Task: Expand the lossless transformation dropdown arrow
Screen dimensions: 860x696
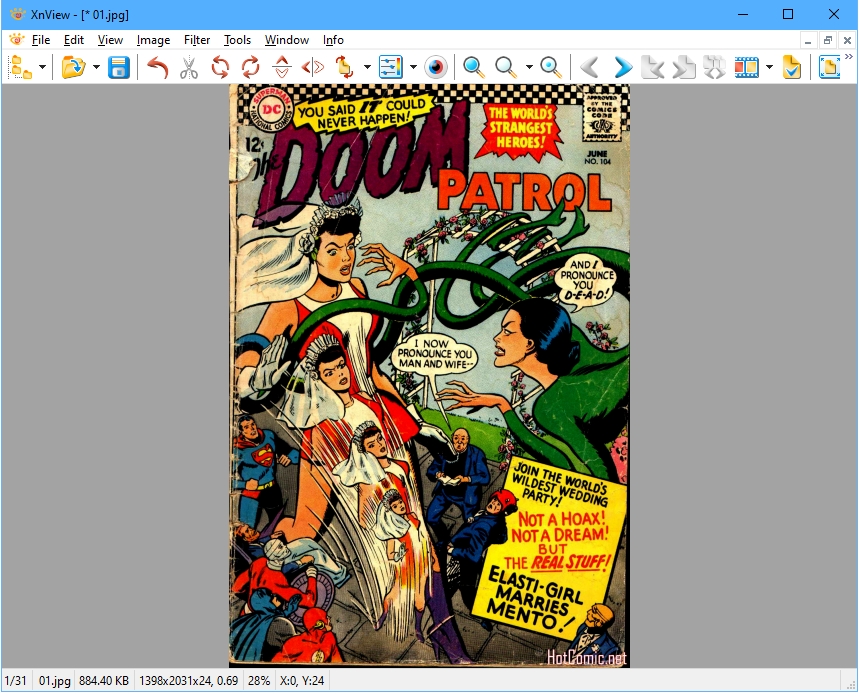Action: [x=367, y=67]
